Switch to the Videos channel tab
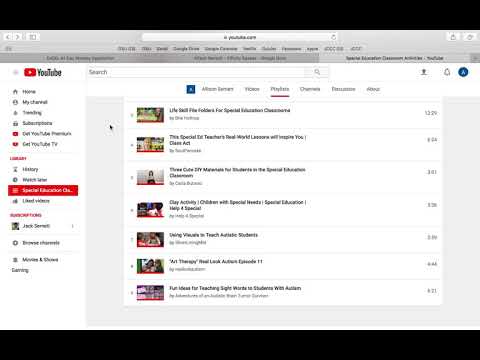 click(252, 89)
